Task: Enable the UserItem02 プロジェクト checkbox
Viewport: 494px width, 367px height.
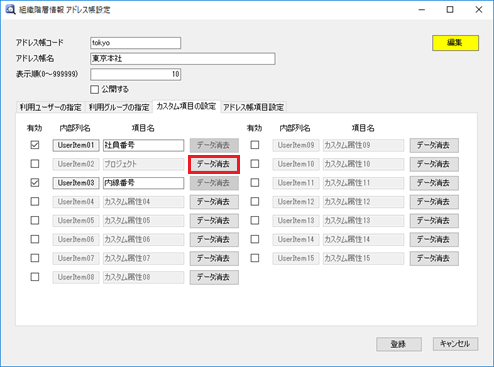Action: 35,164
